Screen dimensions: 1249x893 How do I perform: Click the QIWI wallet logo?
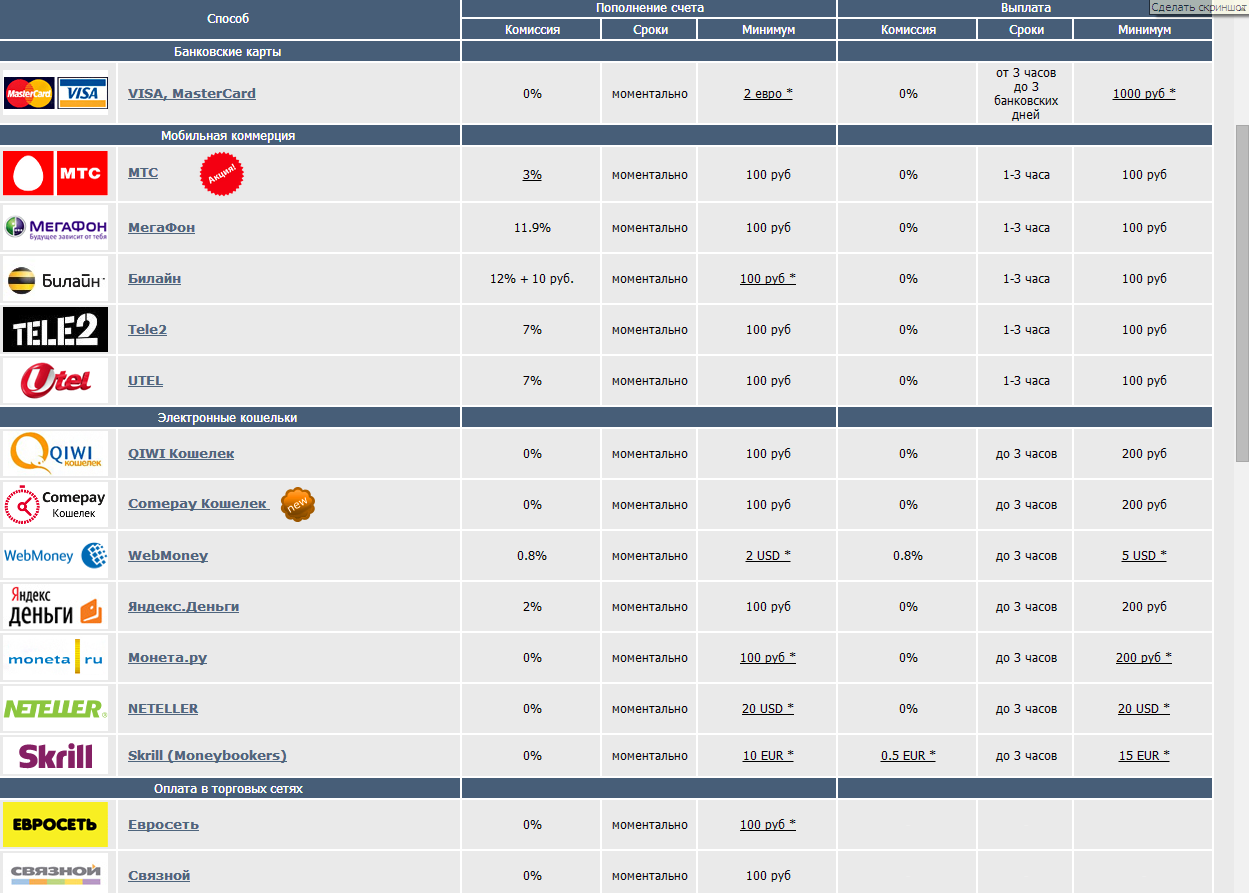coord(55,454)
